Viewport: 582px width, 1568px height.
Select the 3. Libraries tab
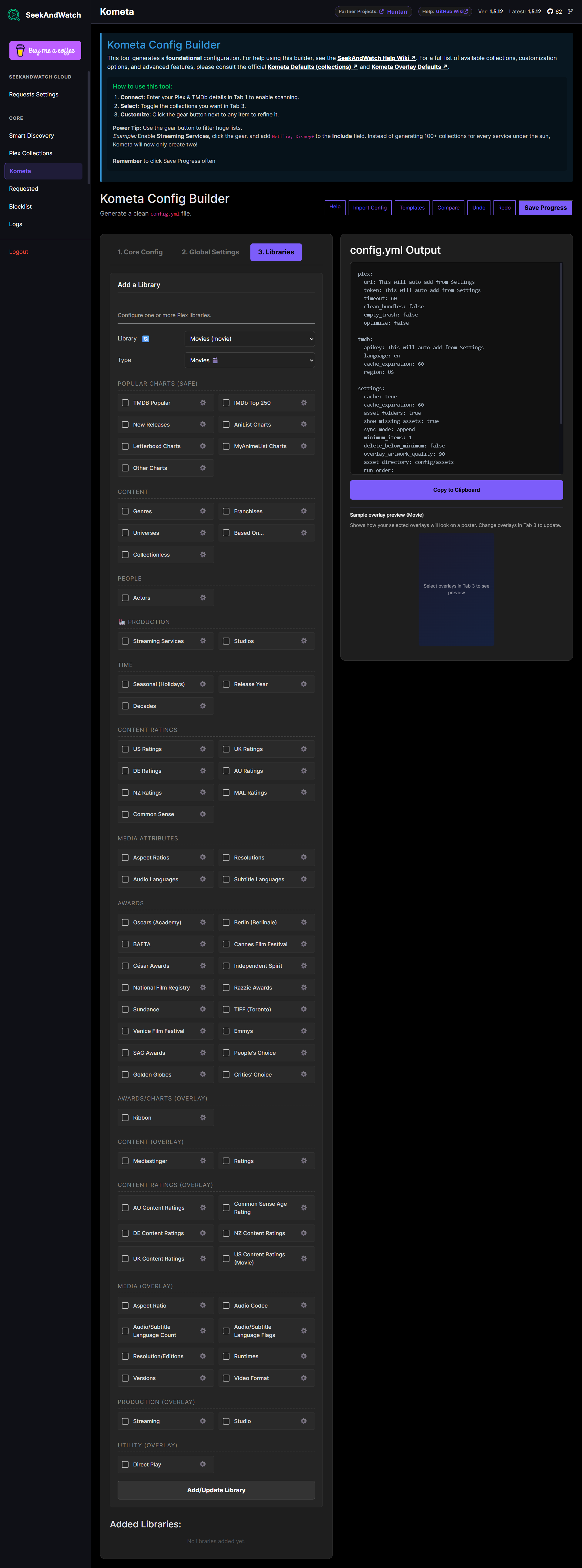[276, 252]
